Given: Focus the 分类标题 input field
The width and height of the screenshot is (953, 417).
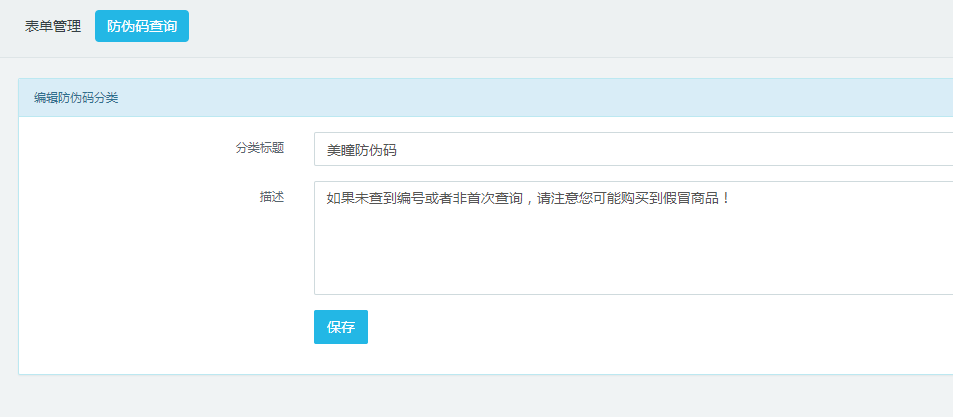Looking at the screenshot, I should (632, 149).
